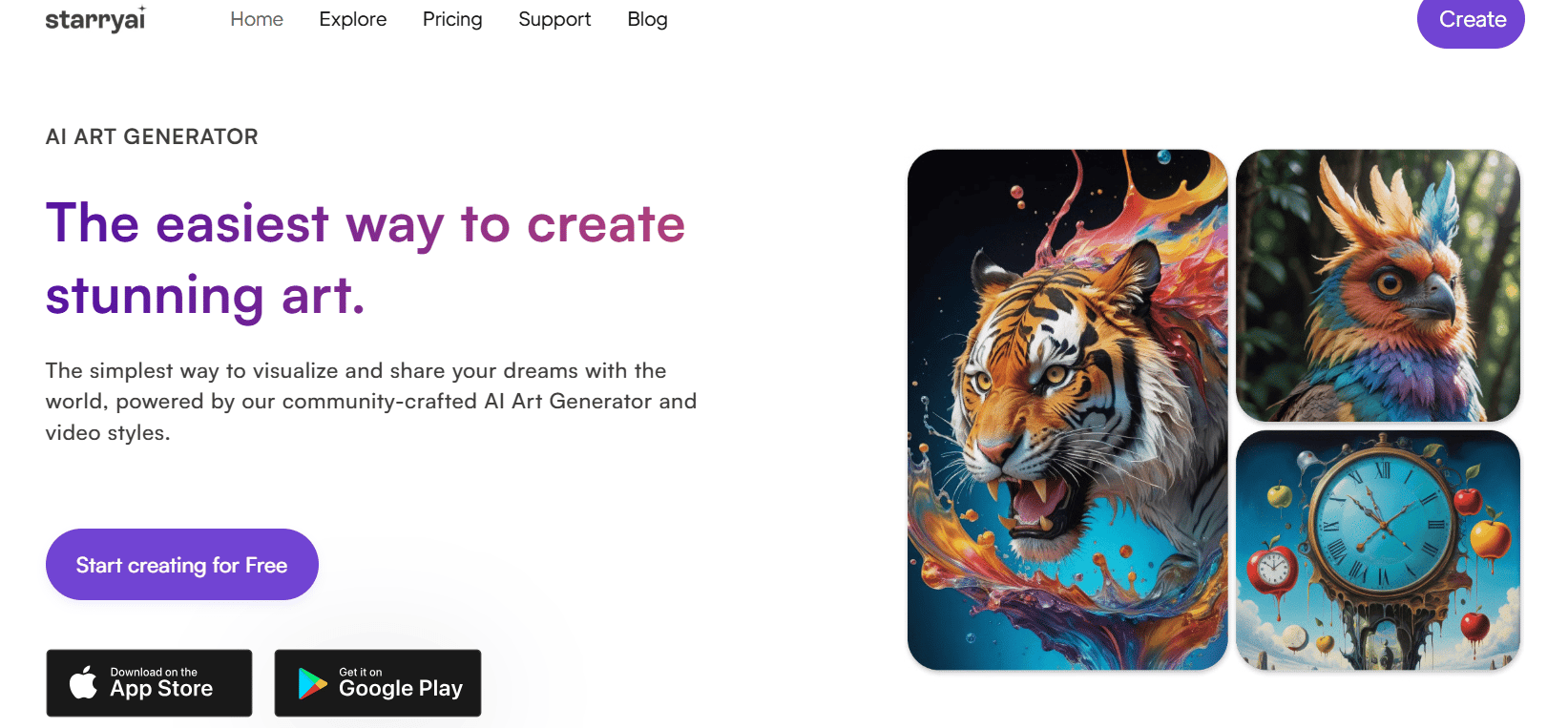Click the sparkle star above starryai wordmark
The height and width of the screenshot is (728, 1568).
(x=142, y=8)
